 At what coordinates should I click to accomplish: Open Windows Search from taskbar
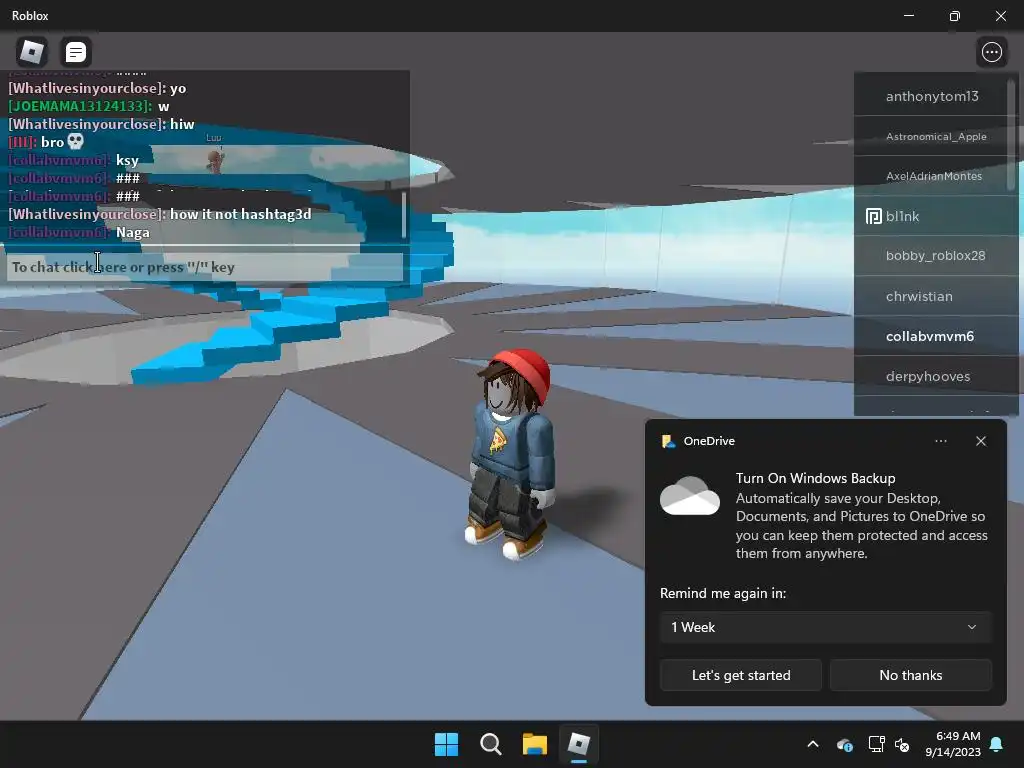click(x=490, y=744)
